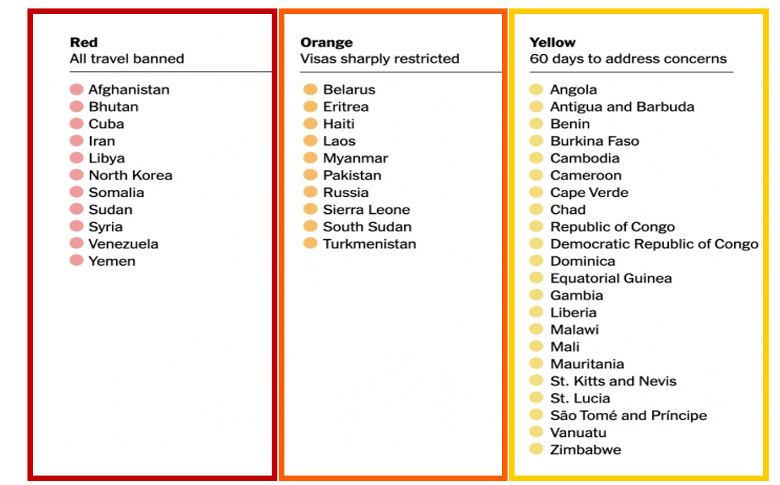Click the Venezuela country name
780x485 pixels.
tap(123, 244)
